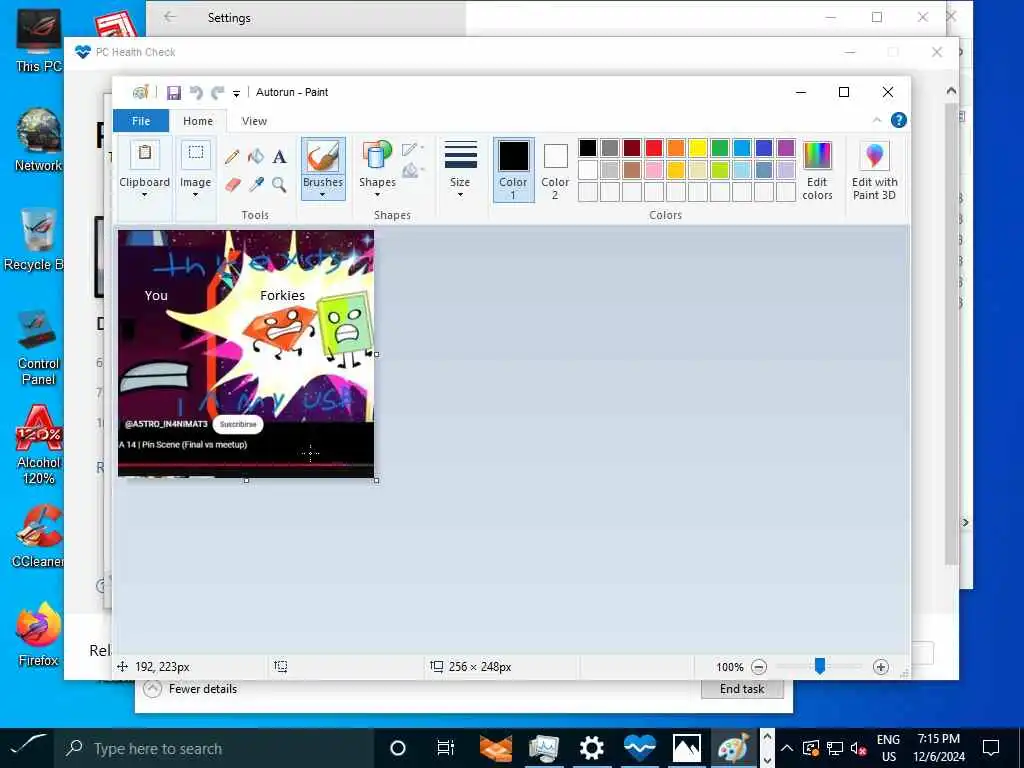Click the ENG US language indicator
Image resolution: width=1024 pixels, height=768 pixels.
tap(888, 748)
